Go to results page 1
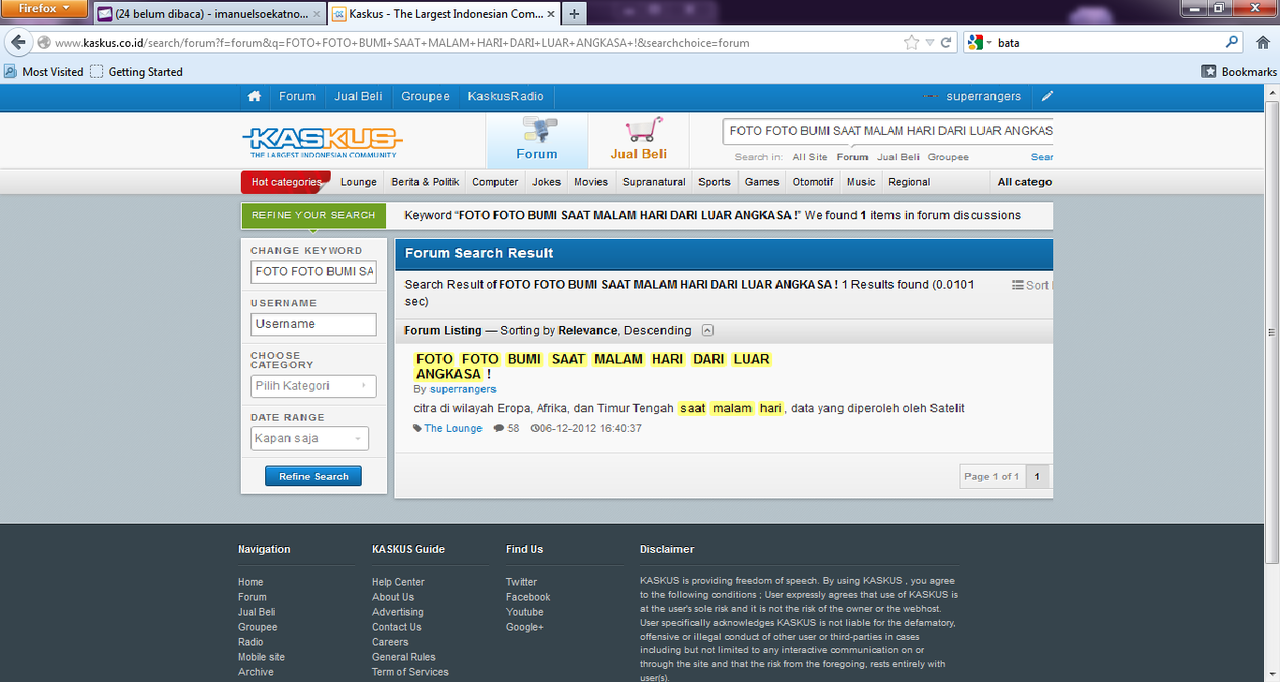Viewport: 1280px width, 682px height. pyautogui.click(x=1037, y=476)
